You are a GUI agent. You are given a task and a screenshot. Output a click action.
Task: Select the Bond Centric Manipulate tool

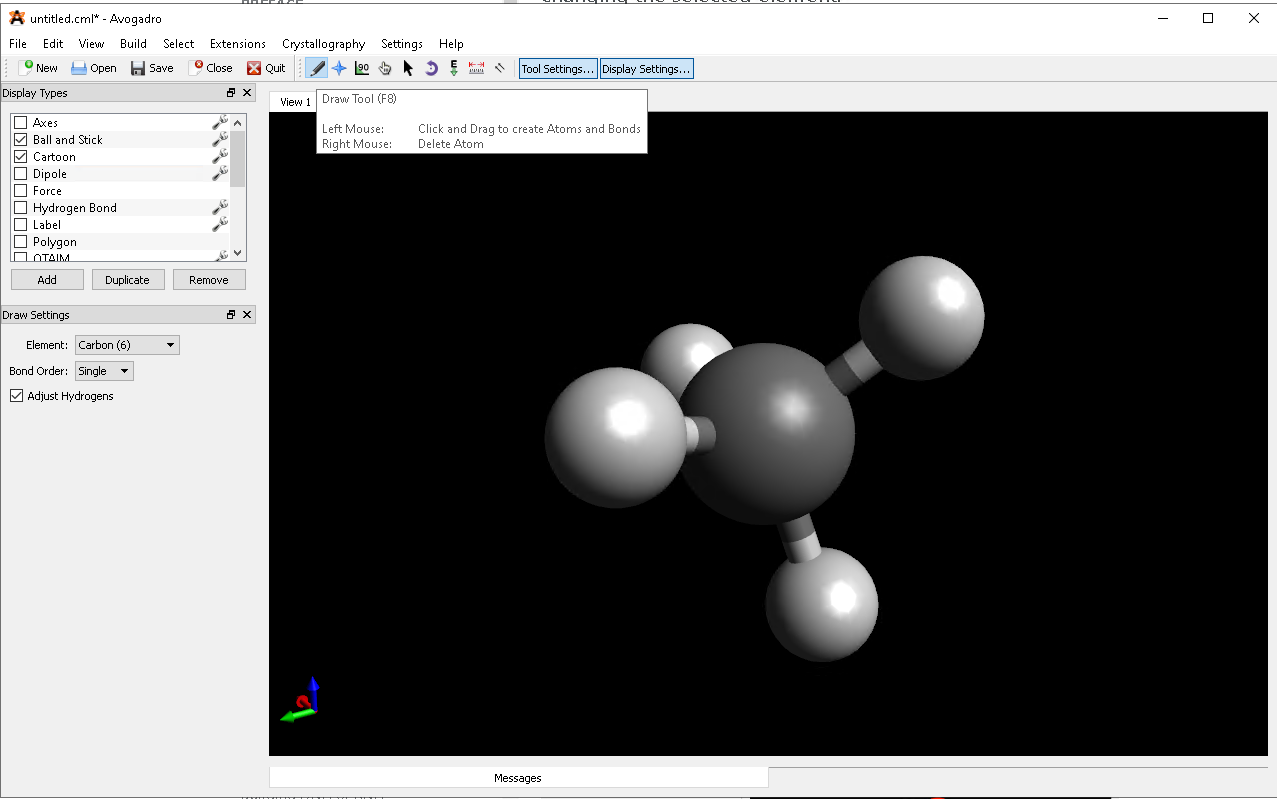point(362,68)
